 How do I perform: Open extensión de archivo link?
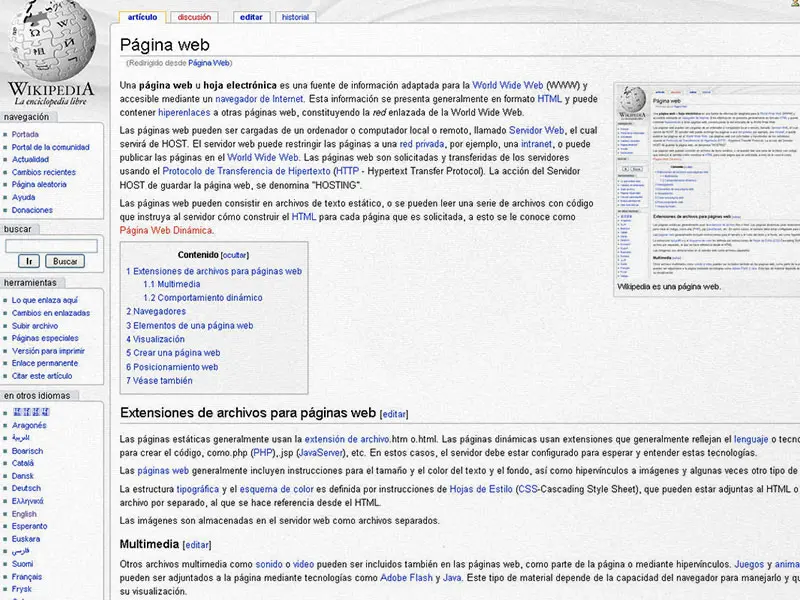coord(347,439)
